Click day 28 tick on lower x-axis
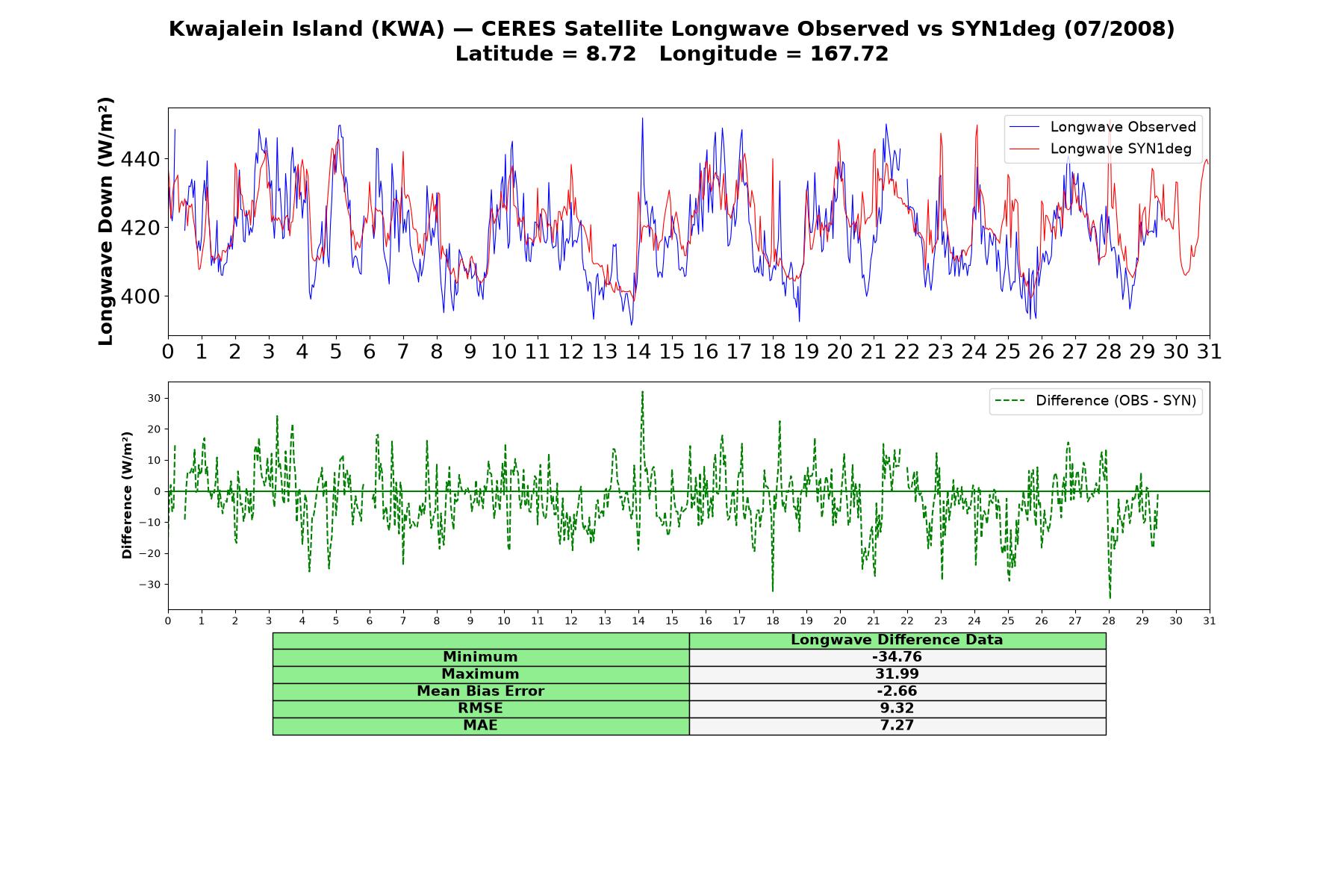The width and height of the screenshot is (1344, 896). click(x=1109, y=621)
